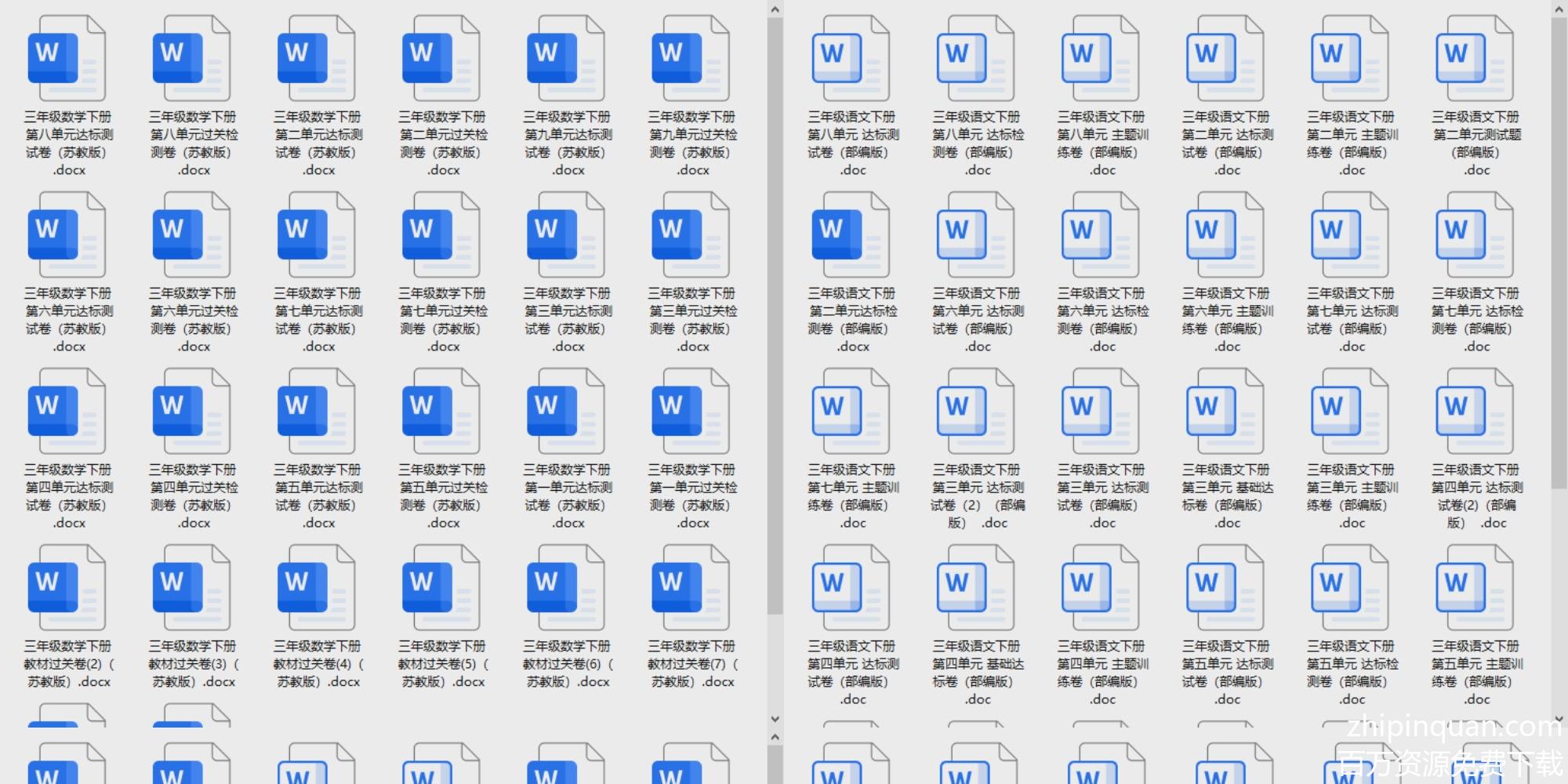Click the left pane scrollbar up arrow

click(775, 9)
